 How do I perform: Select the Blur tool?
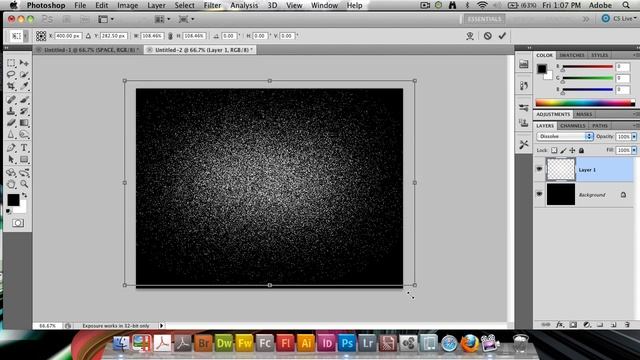(11, 135)
